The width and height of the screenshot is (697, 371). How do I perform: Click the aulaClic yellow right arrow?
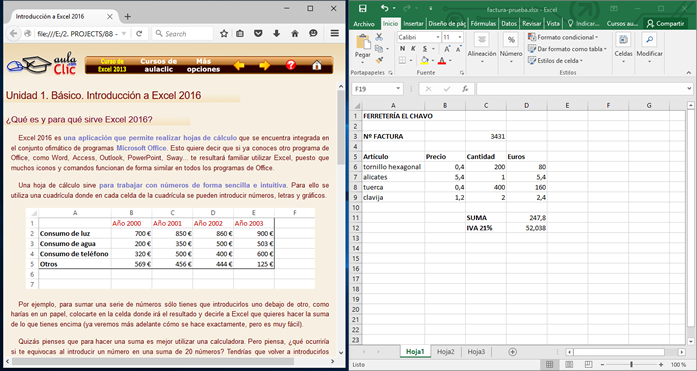265,65
